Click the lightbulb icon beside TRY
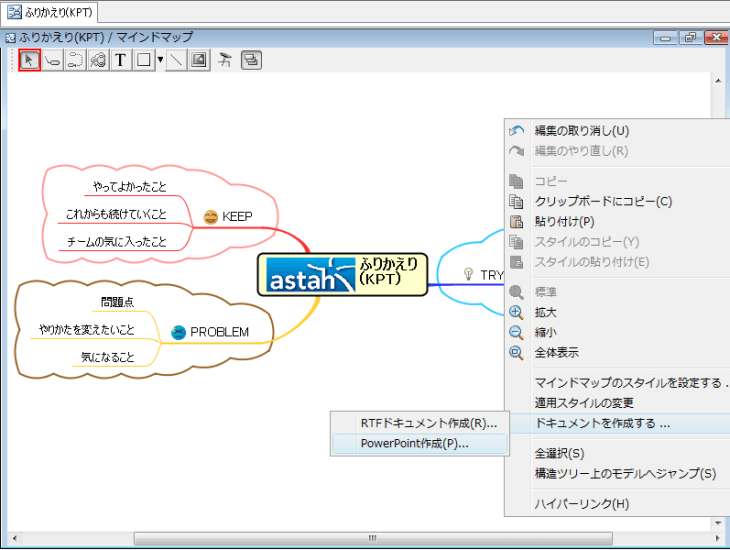This screenshot has height=550, width=730. click(468, 274)
